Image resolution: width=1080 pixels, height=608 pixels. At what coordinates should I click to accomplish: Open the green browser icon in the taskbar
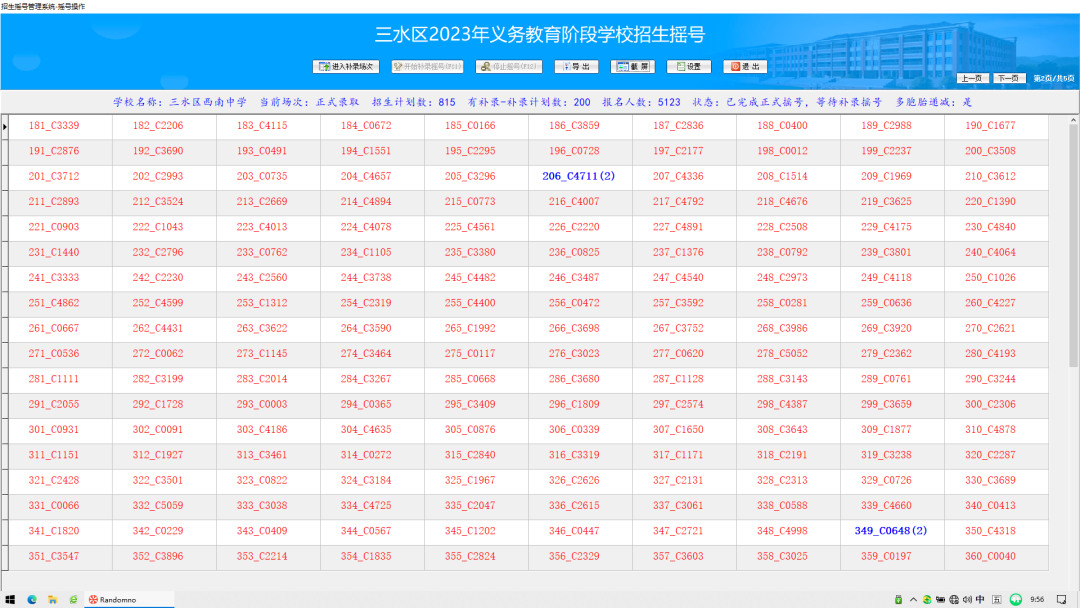(x=73, y=600)
